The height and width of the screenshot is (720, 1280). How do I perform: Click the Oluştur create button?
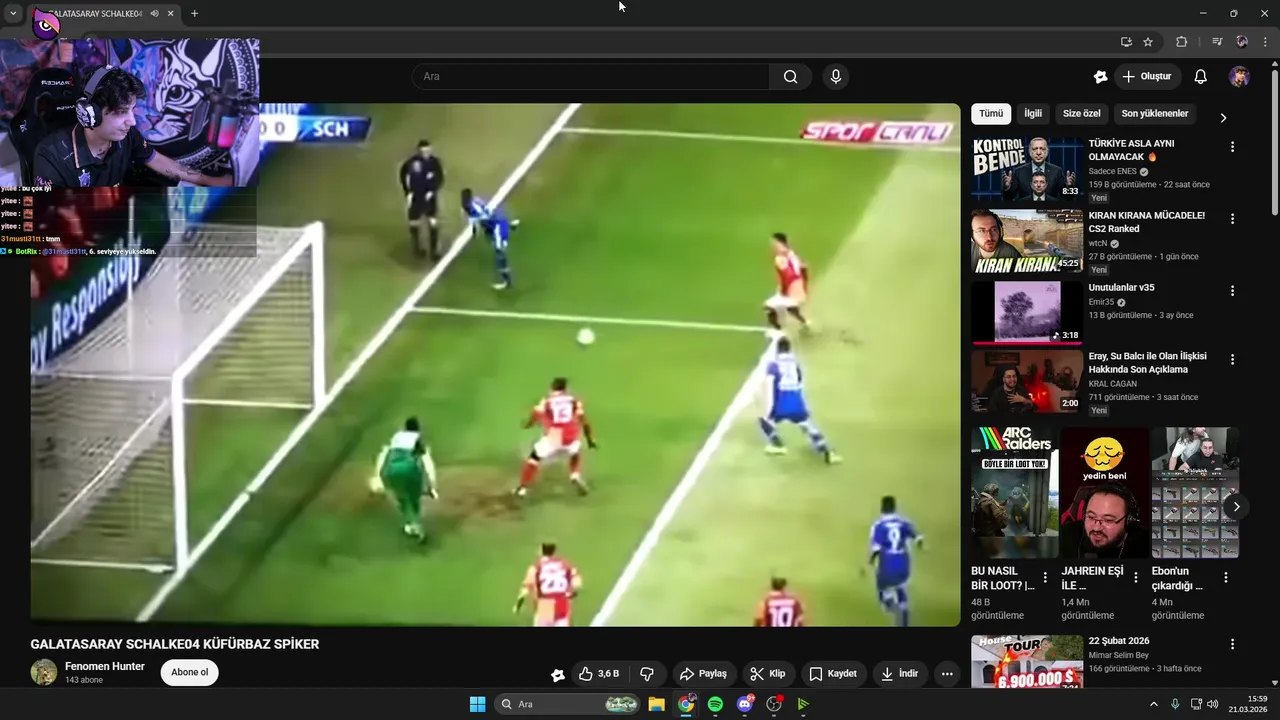click(x=1146, y=77)
